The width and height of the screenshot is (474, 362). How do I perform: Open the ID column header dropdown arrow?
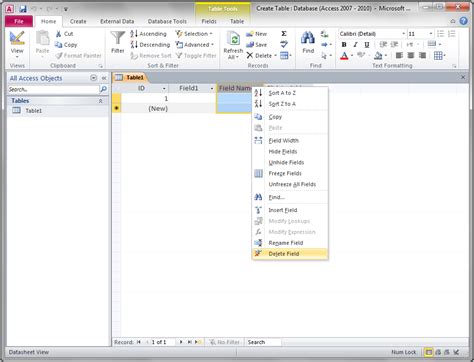(x=164, y=89)
